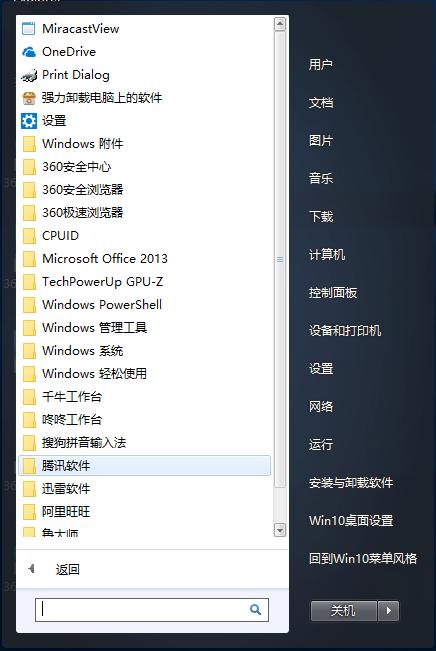
Task: Click the 360安全中心 folder icon
Action: tap(29, 167)
